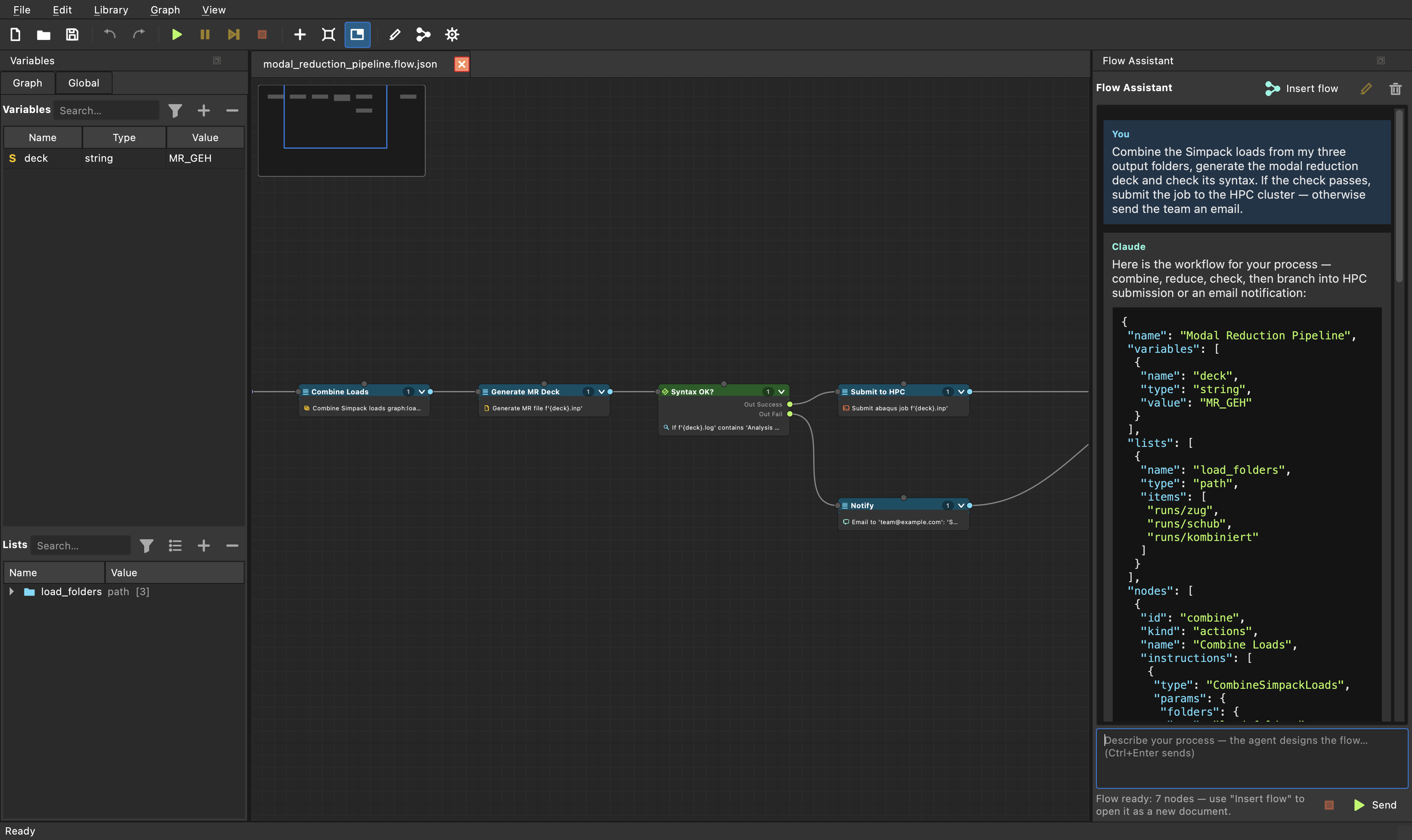Stop flow execution in toolbar
1412x840 pixels.
click(x=262, y=34)
